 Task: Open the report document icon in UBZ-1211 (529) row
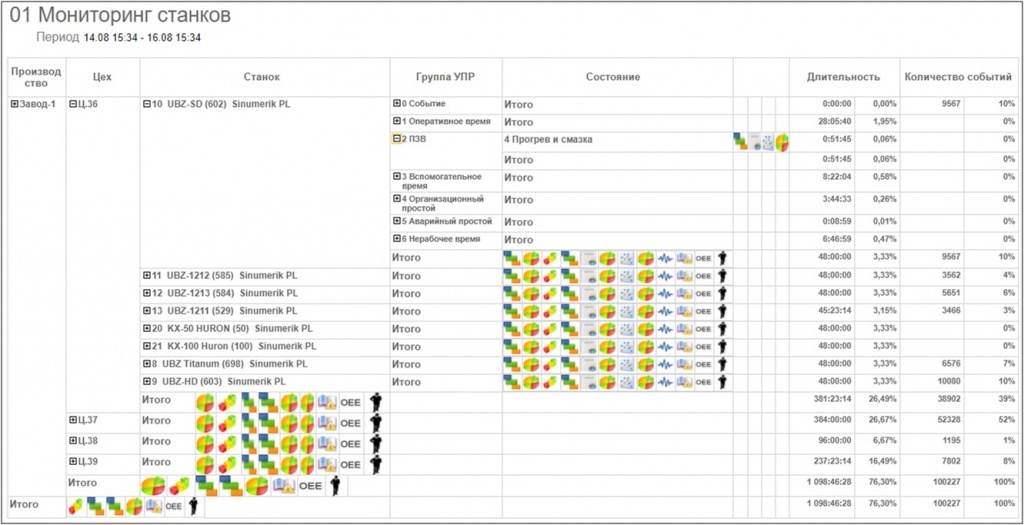point(589,311)
